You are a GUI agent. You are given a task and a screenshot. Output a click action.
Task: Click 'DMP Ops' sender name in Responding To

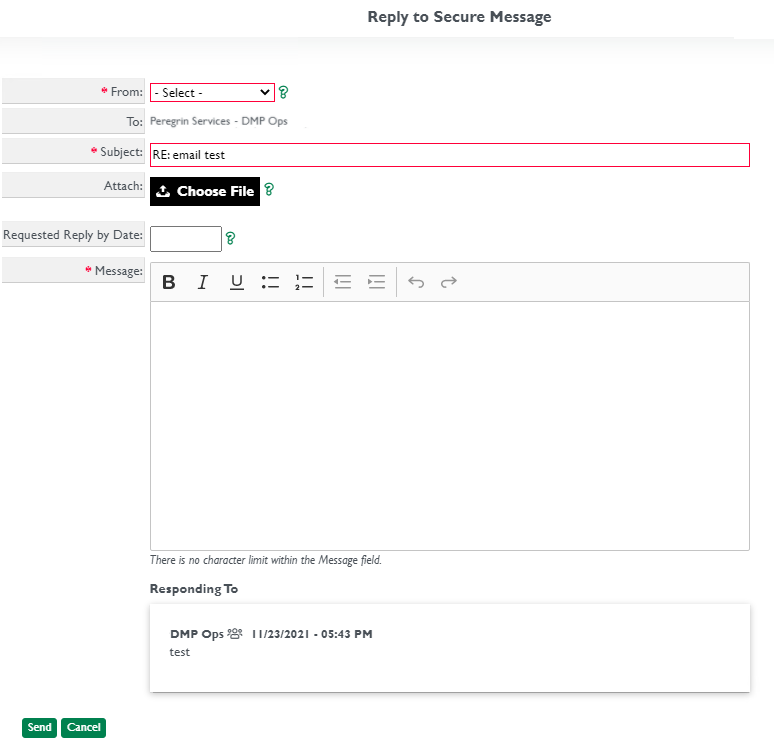coord(197,634)
